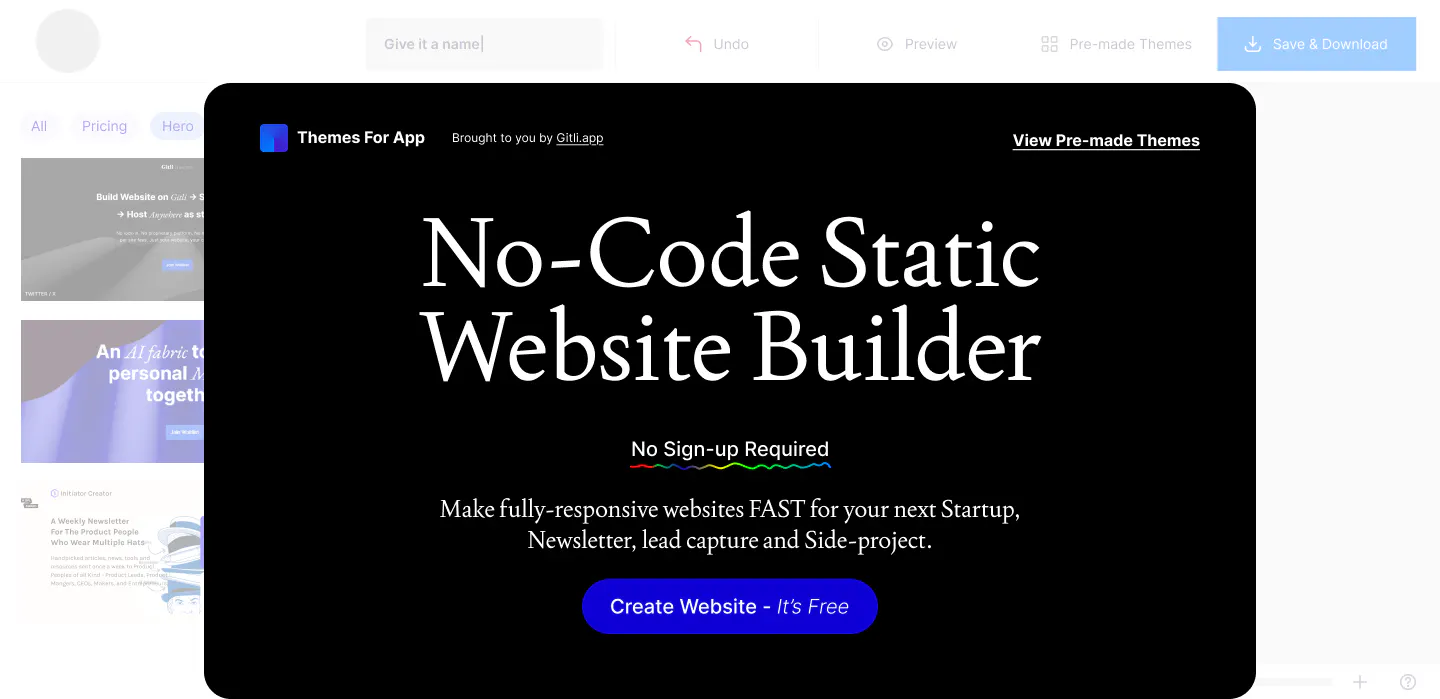Click the plus zoom-in icon
The image size is (1440, 699).
[1360, 682]
